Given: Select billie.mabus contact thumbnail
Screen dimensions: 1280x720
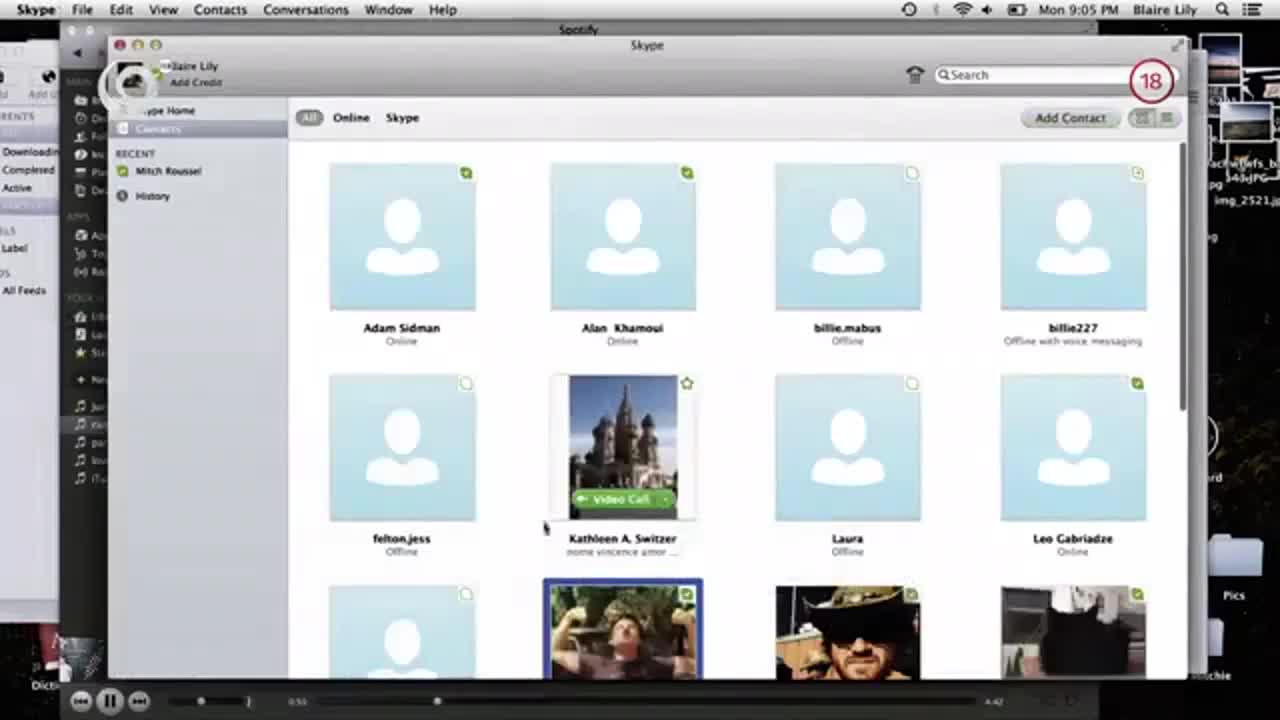Looking at the screenshot, I should pyautogui.click(x=848, y=237).
